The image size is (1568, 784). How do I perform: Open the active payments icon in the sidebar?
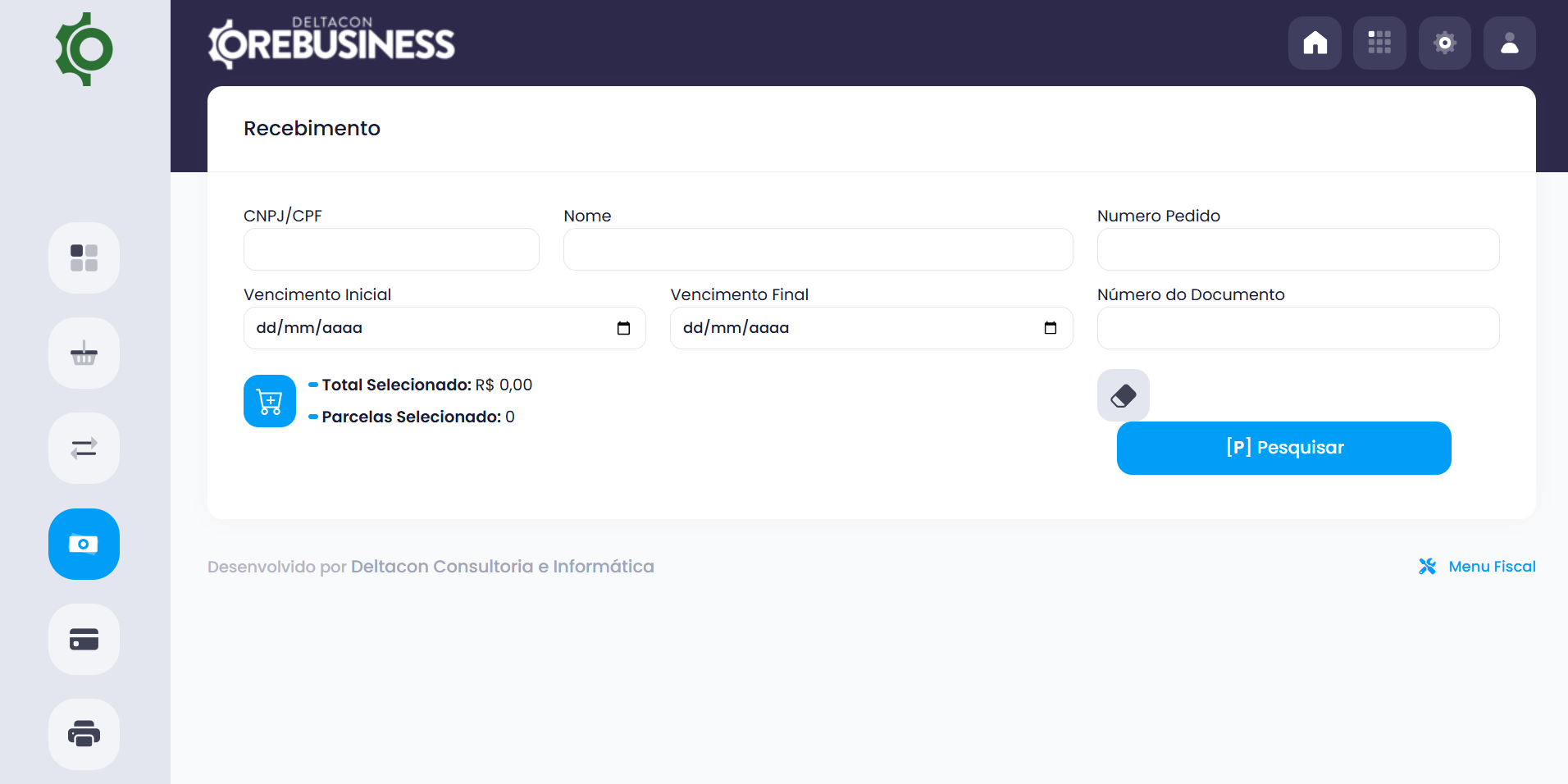(x=83, y=544)
